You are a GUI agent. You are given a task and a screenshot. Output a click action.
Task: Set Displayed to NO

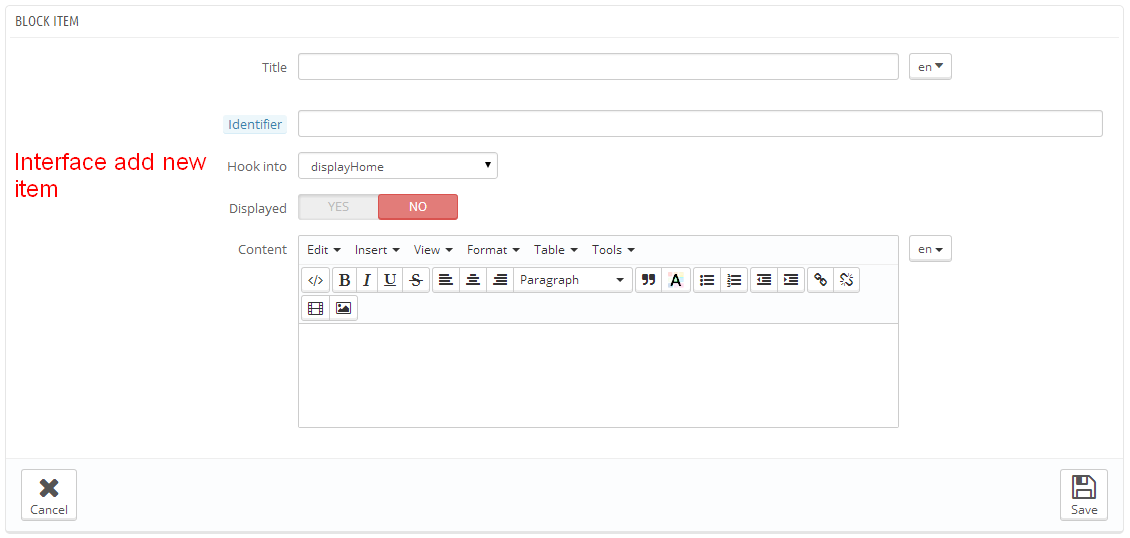click(418, 207)
